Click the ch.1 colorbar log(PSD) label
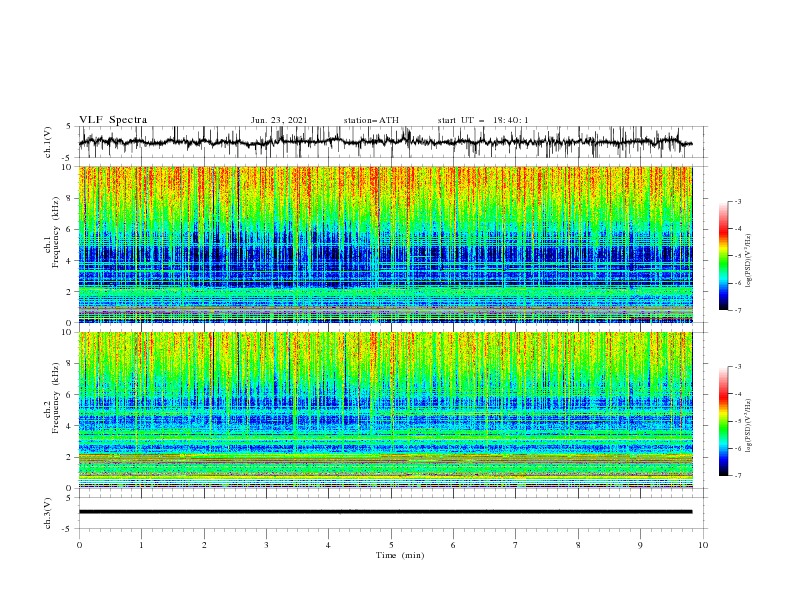The image size is (792, 612). 750,261
